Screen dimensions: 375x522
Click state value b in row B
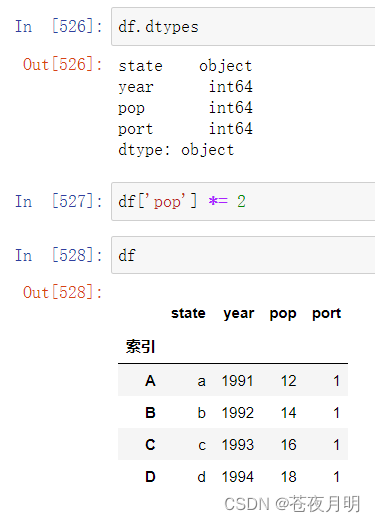pyautogui.click(x=201, y=413)
